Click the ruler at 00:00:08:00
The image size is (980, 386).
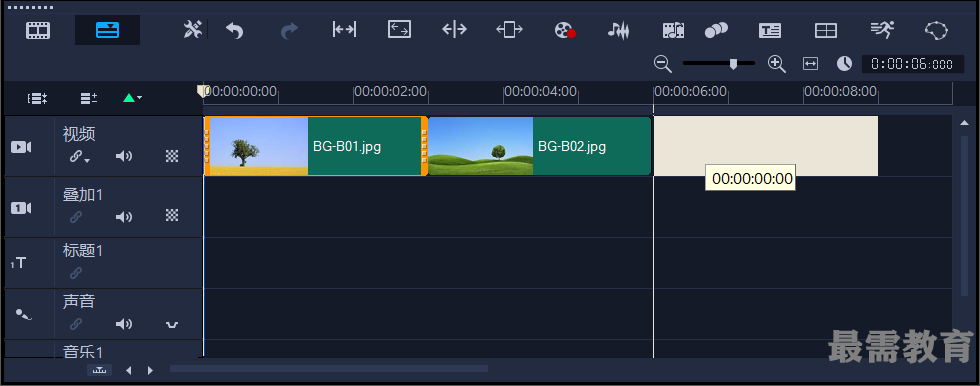pyautogui.click(x=841, y=92)
